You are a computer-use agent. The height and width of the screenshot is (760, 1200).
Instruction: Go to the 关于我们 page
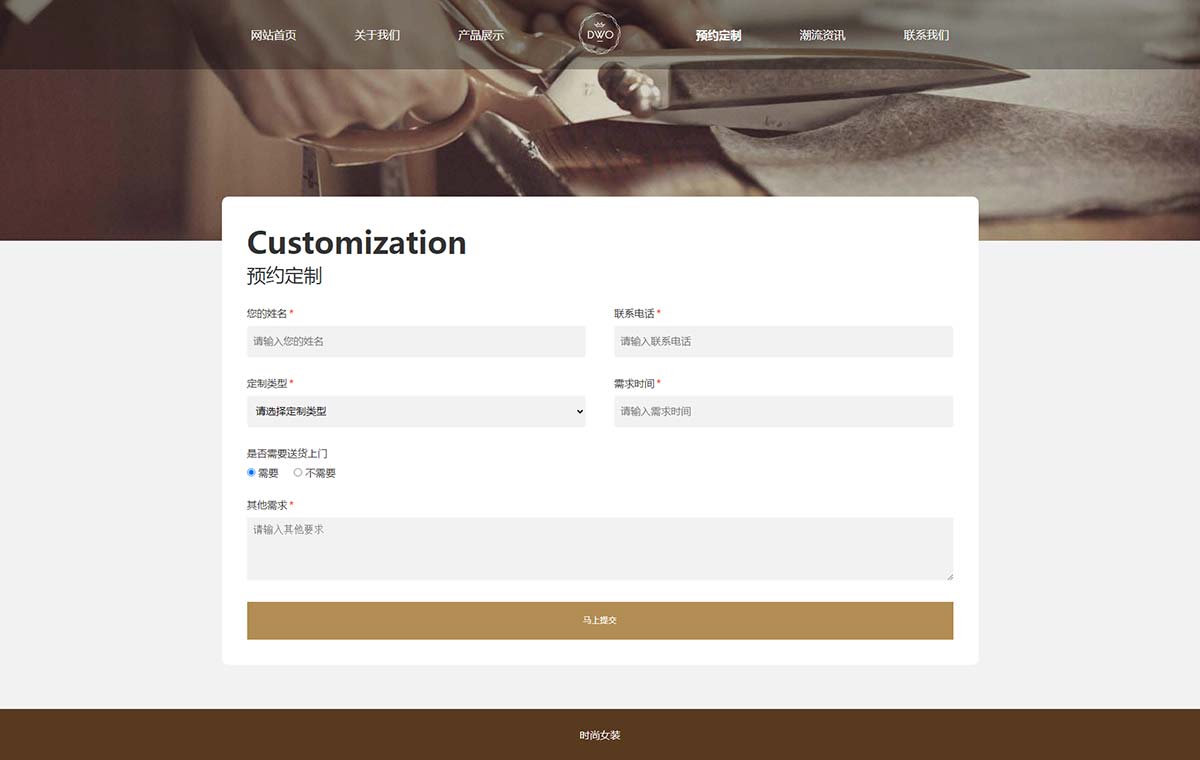[x=377, y=35]
